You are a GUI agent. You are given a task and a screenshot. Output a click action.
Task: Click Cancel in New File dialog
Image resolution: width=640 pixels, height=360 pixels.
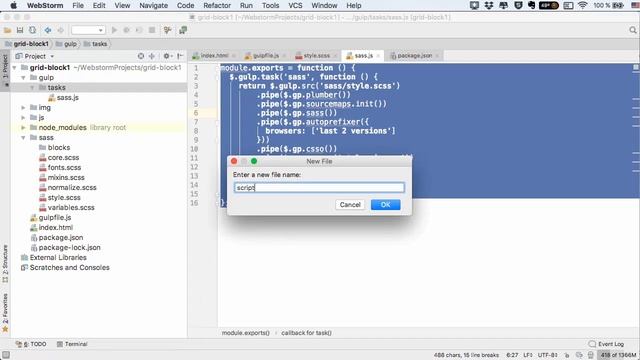350,204
